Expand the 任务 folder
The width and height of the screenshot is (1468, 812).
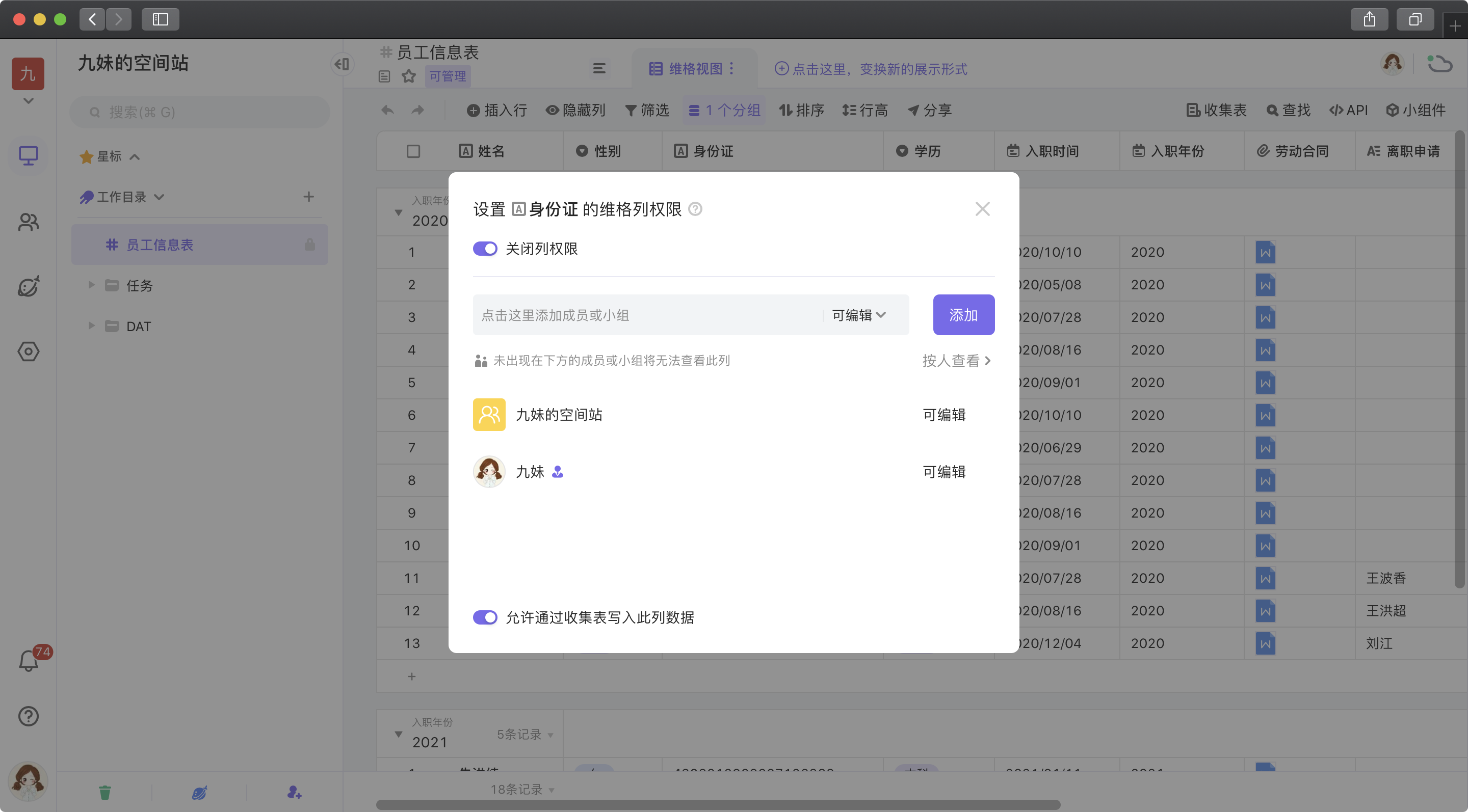pos(91,285)
